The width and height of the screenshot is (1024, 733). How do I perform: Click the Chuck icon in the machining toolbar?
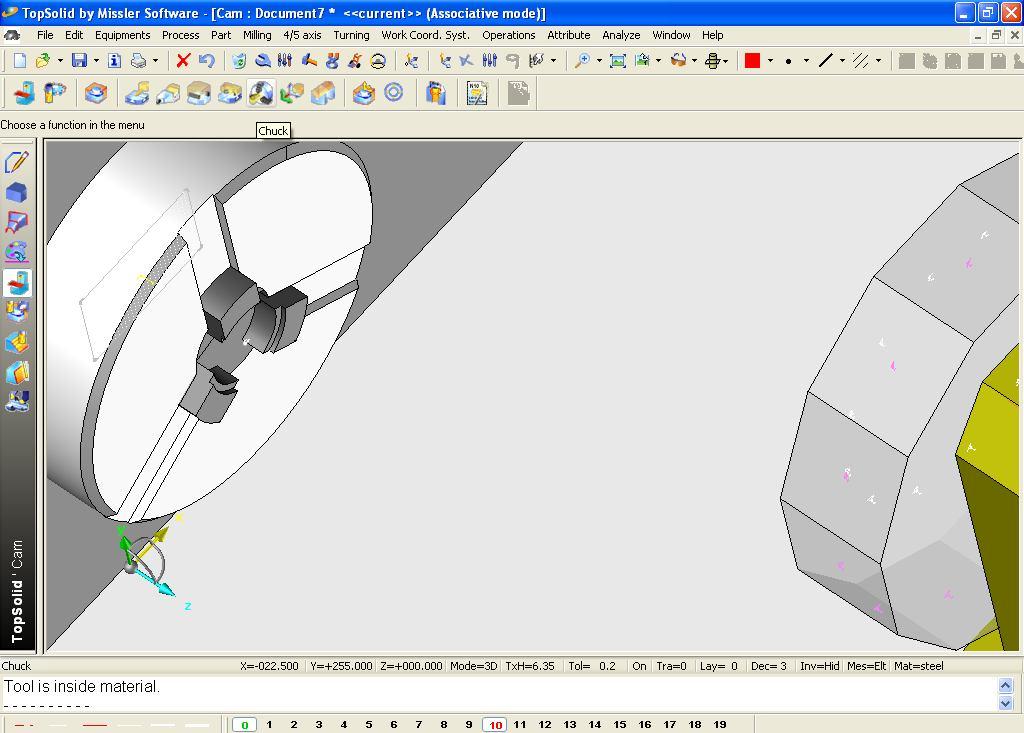coord(261,93)
